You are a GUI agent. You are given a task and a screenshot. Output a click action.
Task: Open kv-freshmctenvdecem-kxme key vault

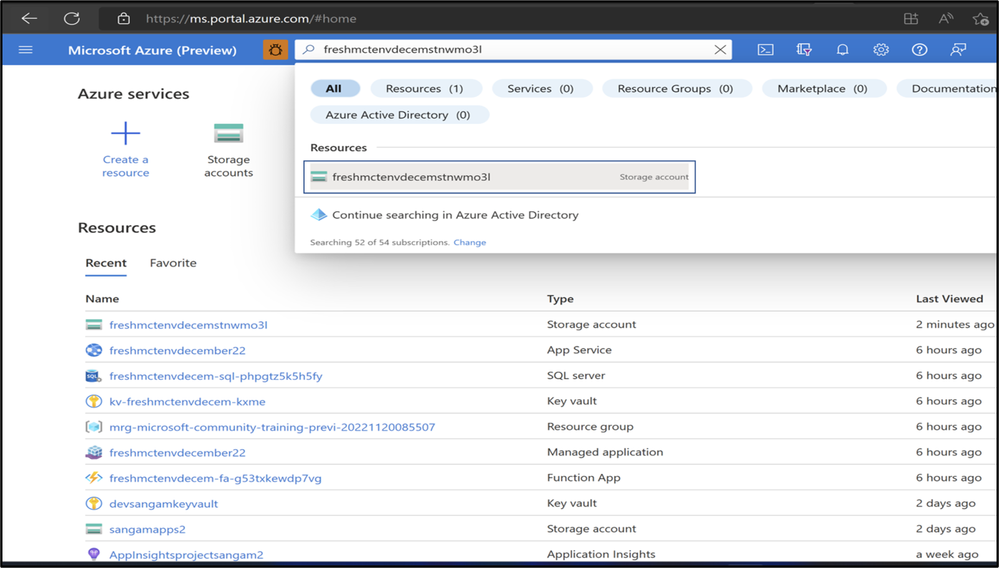(187, 401)
